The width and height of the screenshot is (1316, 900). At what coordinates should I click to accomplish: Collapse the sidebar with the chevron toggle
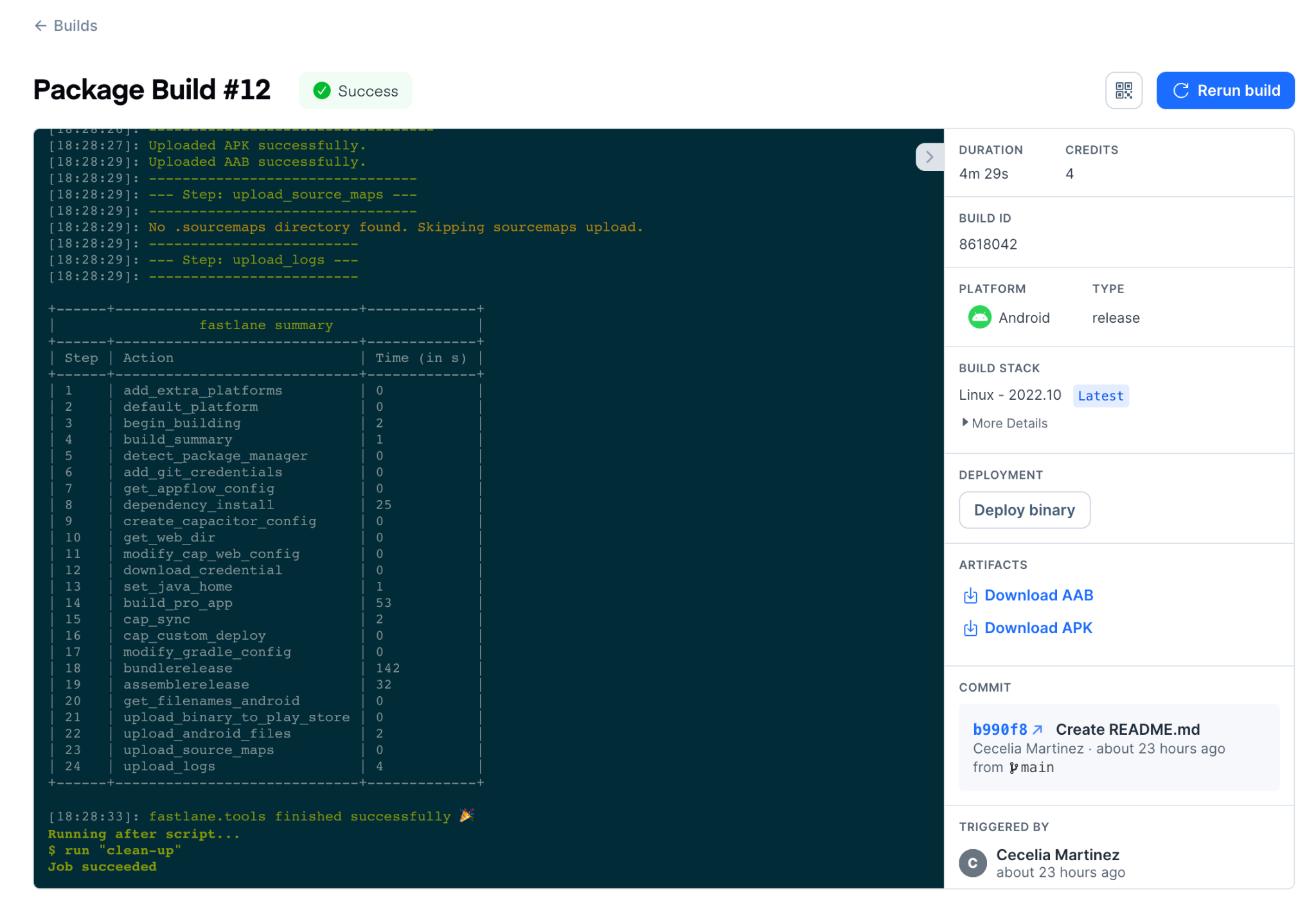(x=929, y=157)
